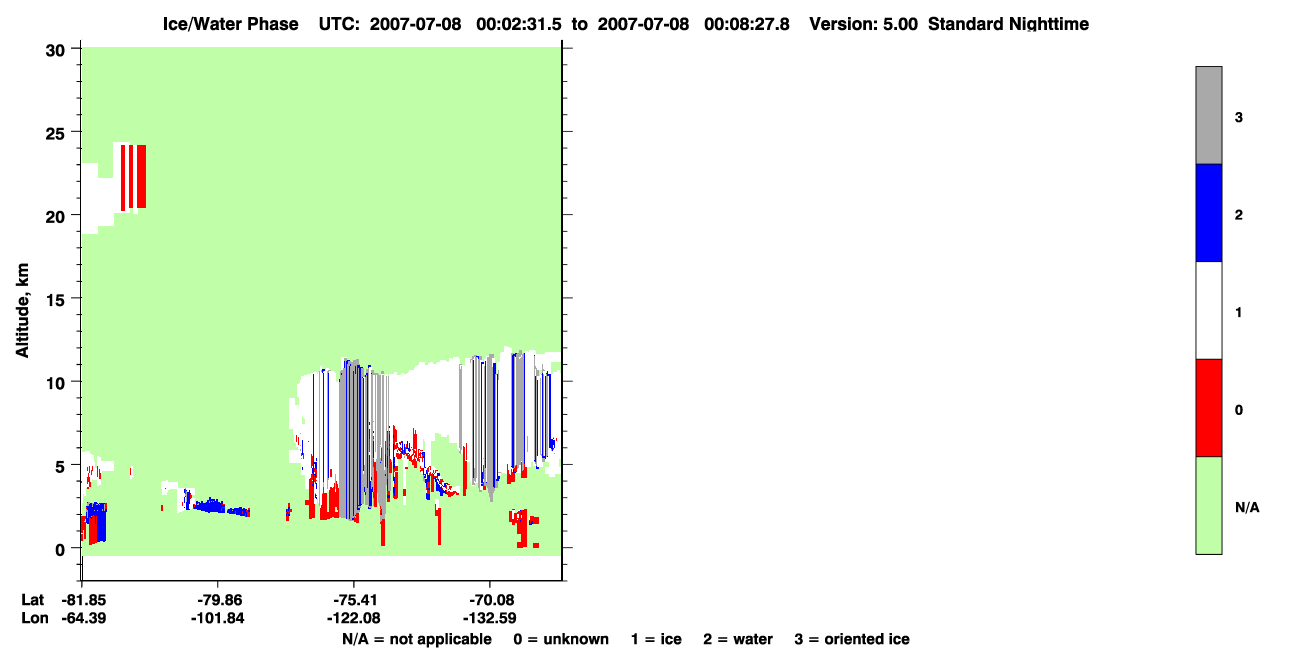This screenshot has width=1300, height=667.
Task: Click longitude value -122.08
Action: (354, 618)
